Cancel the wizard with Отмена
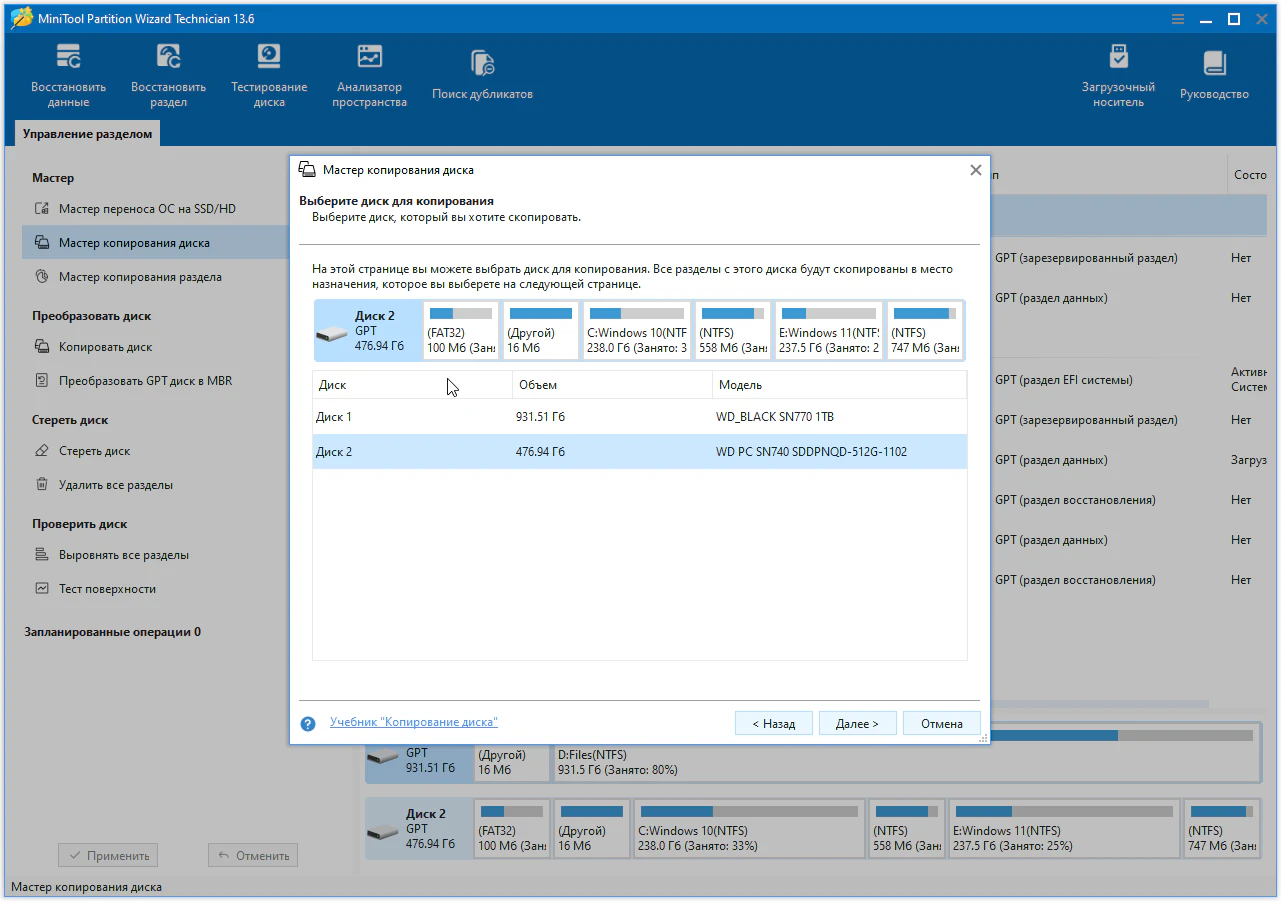 coord(941,723)
